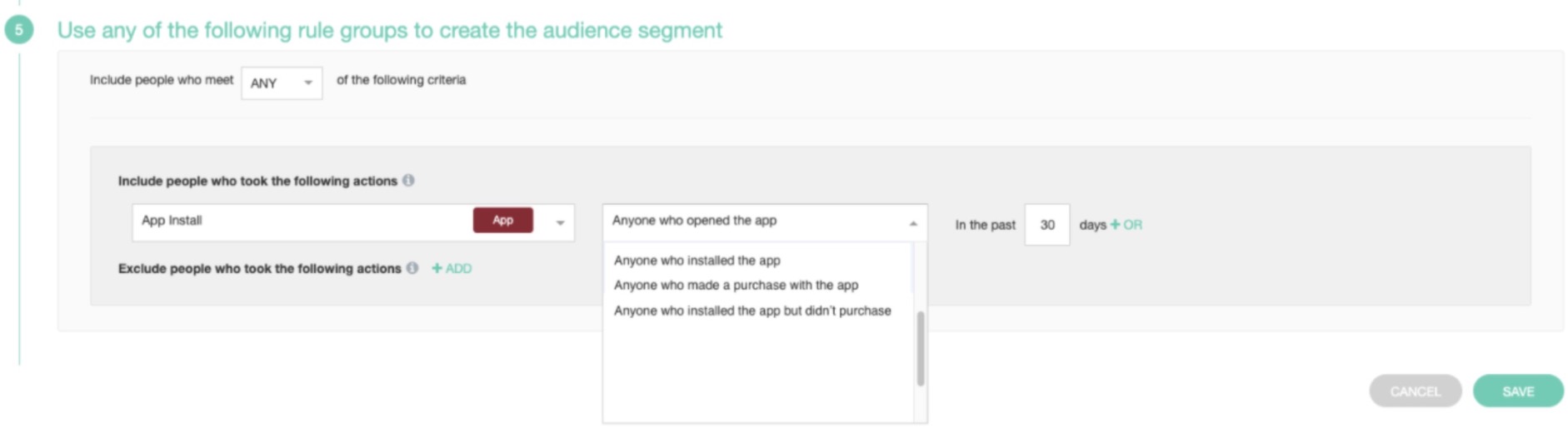Click the "Include people who meet" label
Viewport: 1568px width, 433px height.
tap(162, 80)
